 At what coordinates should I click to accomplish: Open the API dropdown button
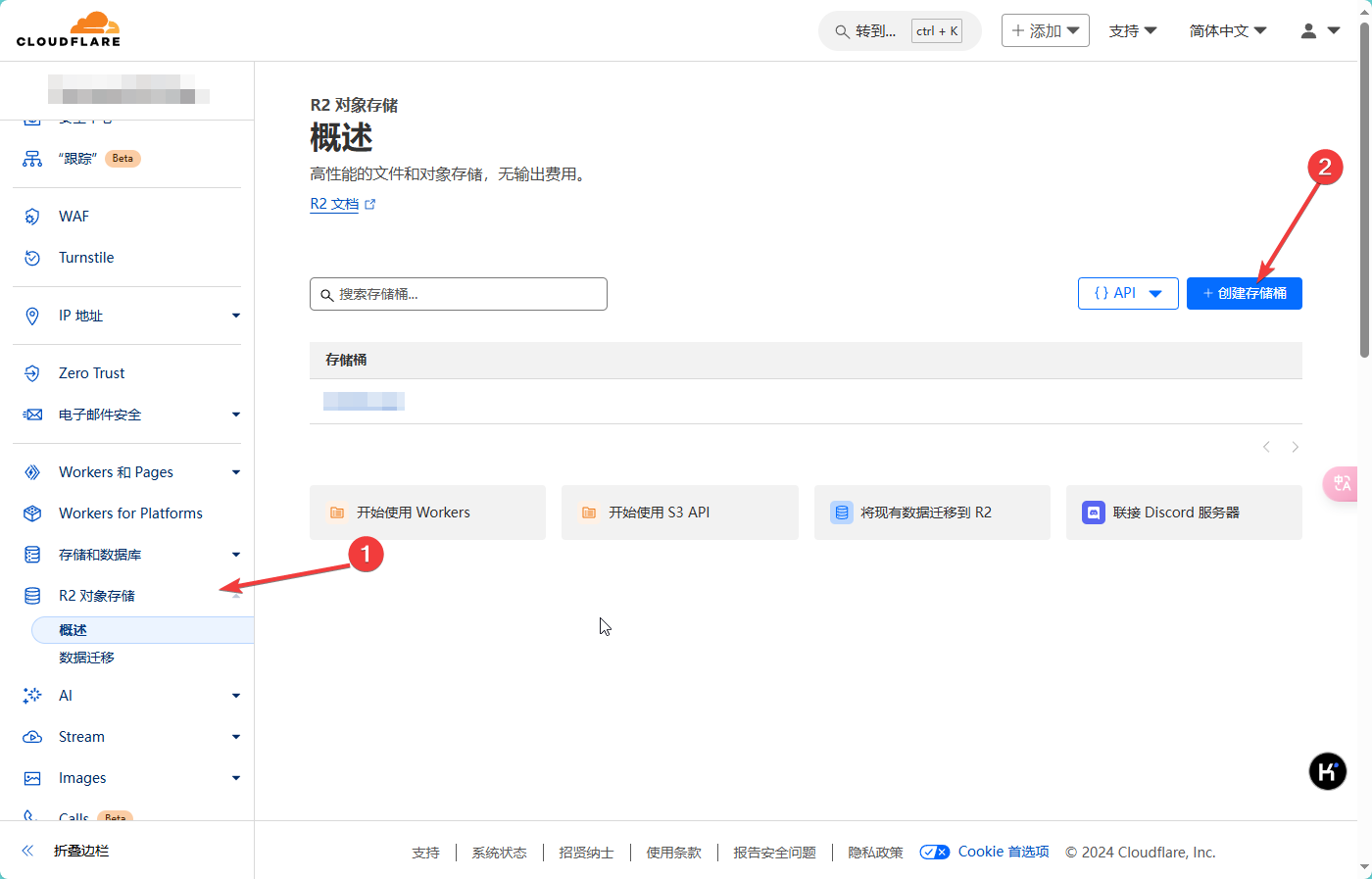(x=1128, y=293)
